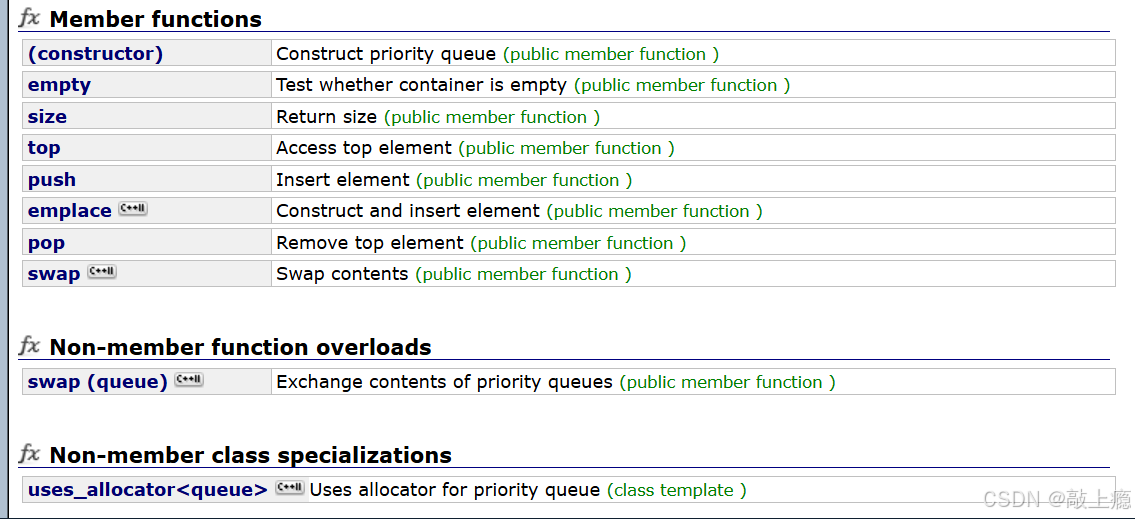Screen dimensions: 1135x519
Task: Click the C++11 badge after uses_allocator<queue>
Action: (x=291, y=488)
